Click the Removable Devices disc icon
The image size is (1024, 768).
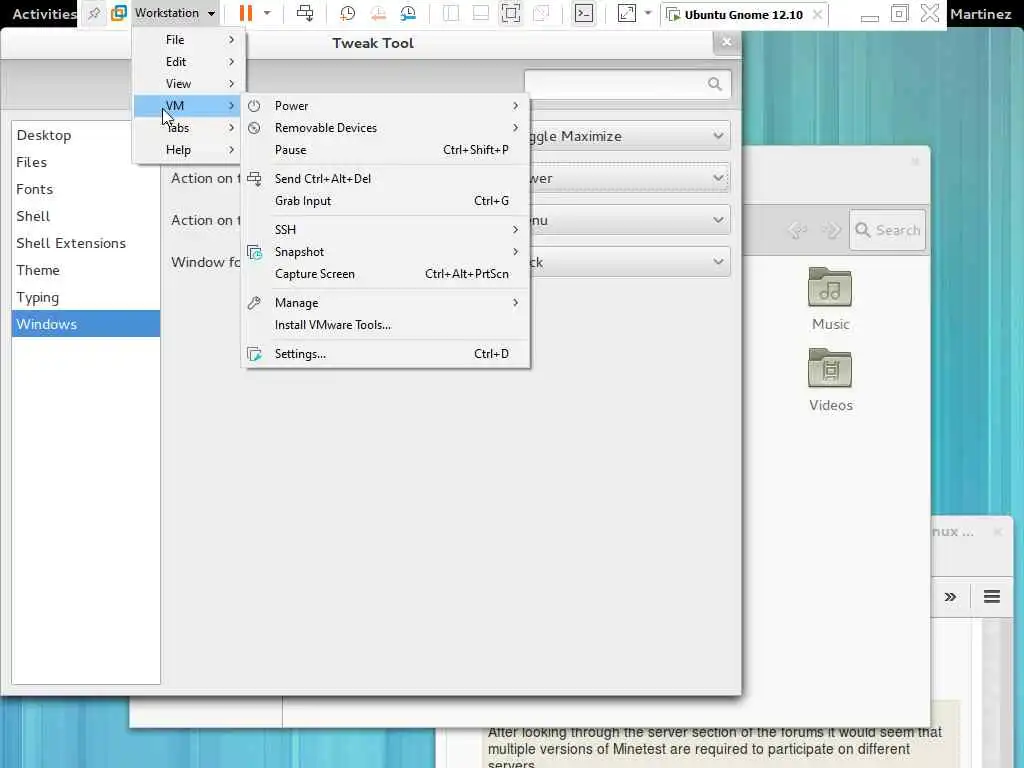click(x=254, y=128)
